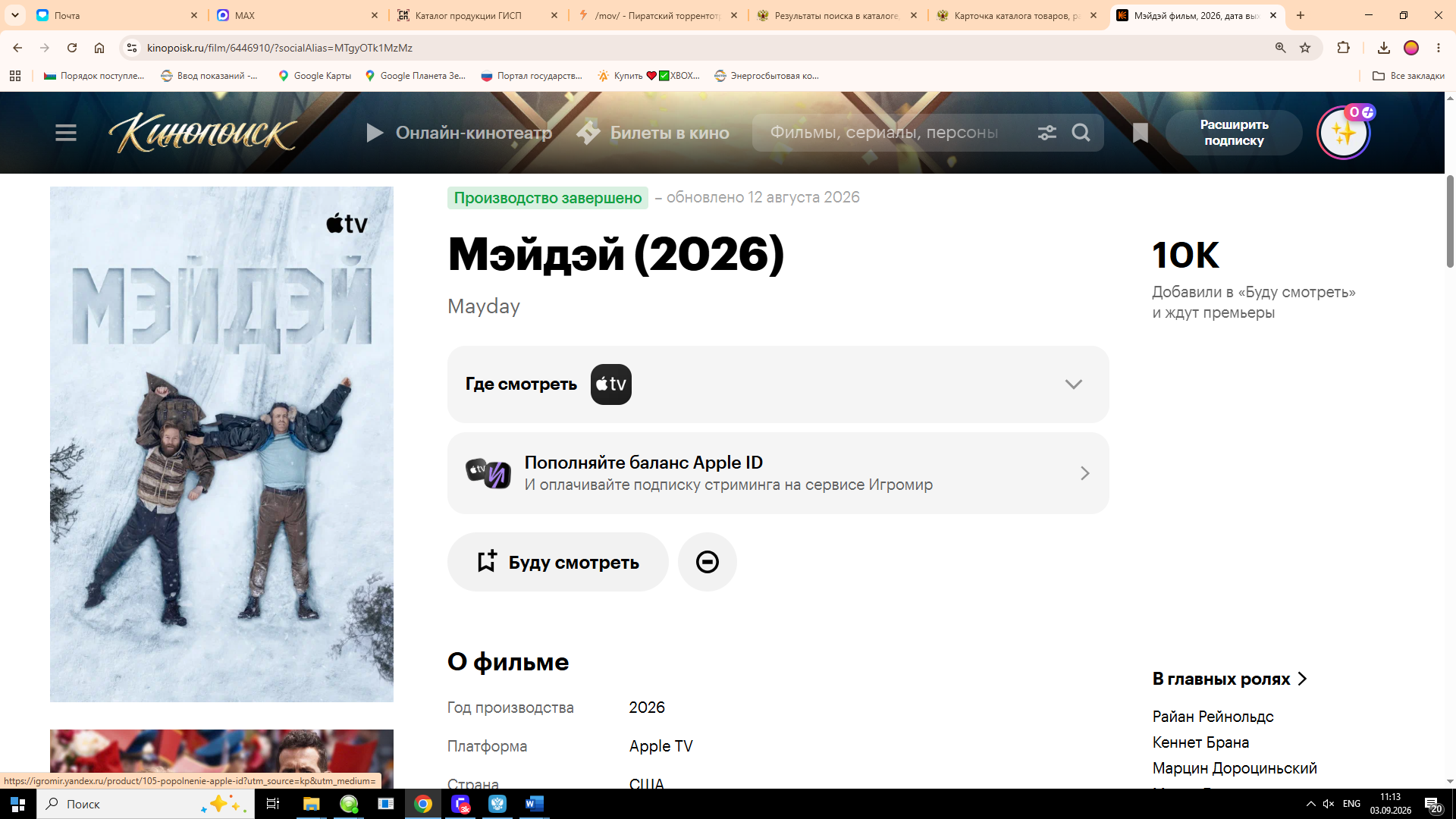Click the magnifier search icon
Screen dimensions: 1456x819
click(x=1081, y=133)
